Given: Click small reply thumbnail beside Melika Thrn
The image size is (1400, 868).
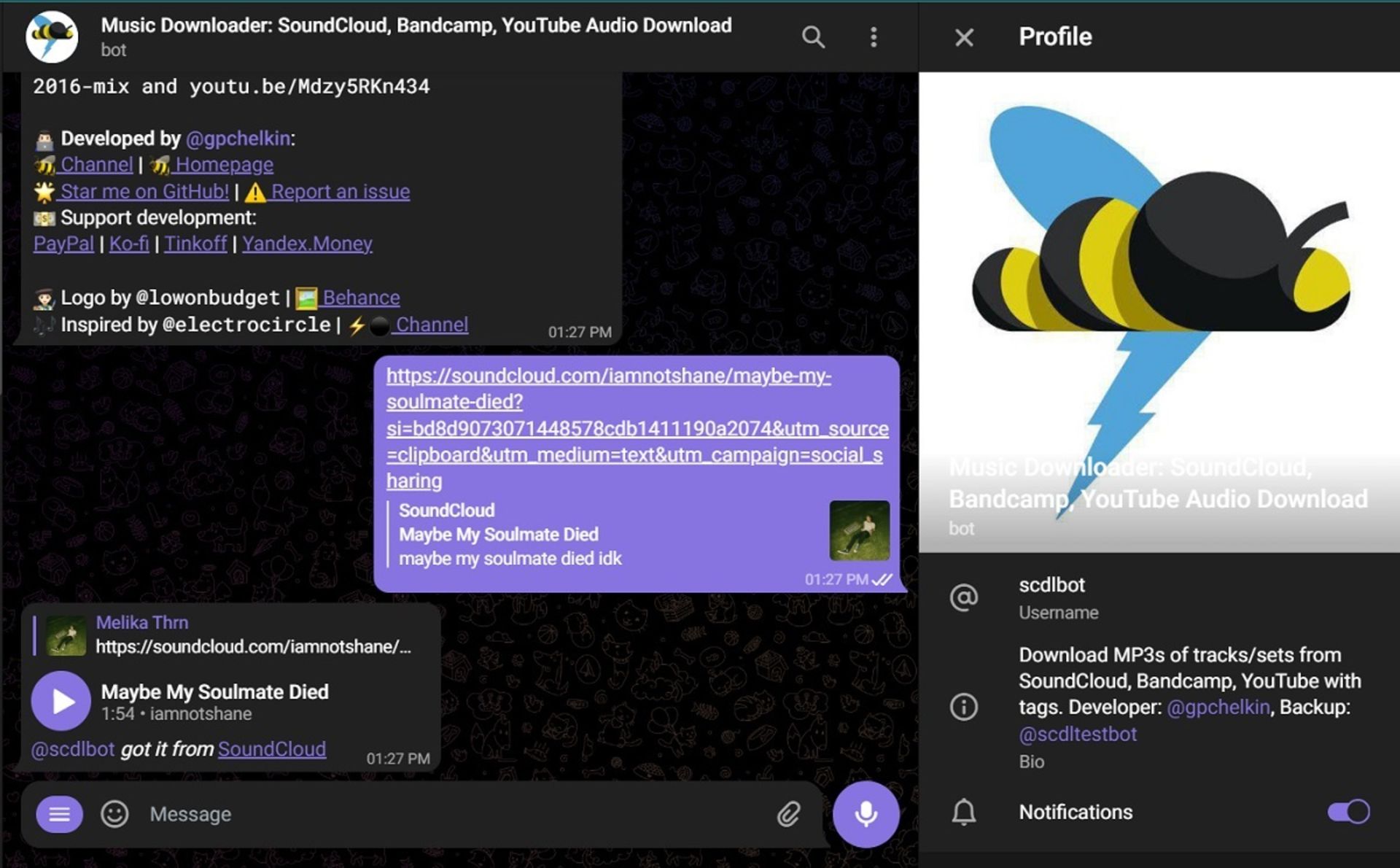Looking at the screenshot, I should pyautogui.click(x=66, y=635).
